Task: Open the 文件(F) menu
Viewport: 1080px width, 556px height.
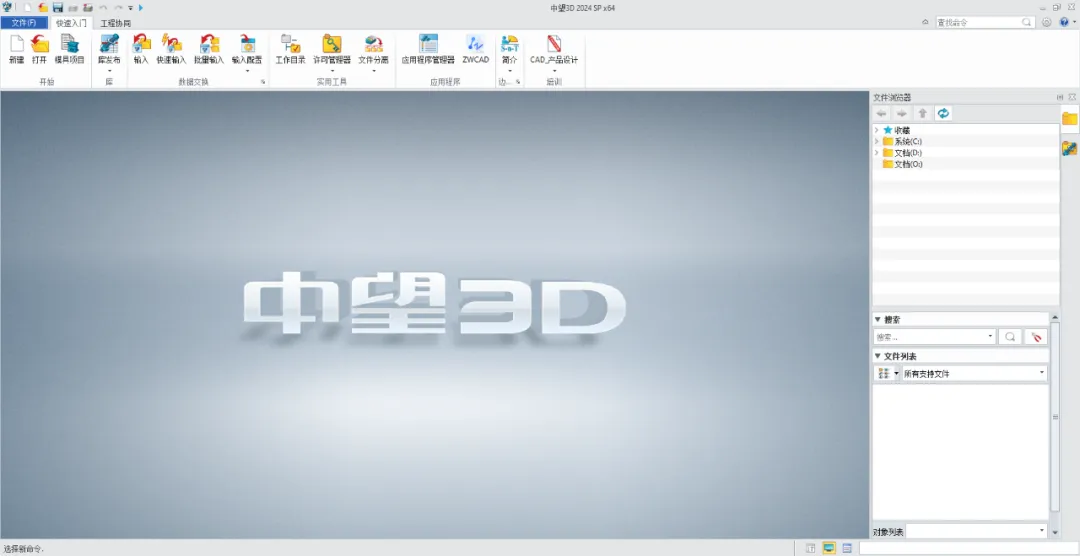Action: [x=24, y=23]
